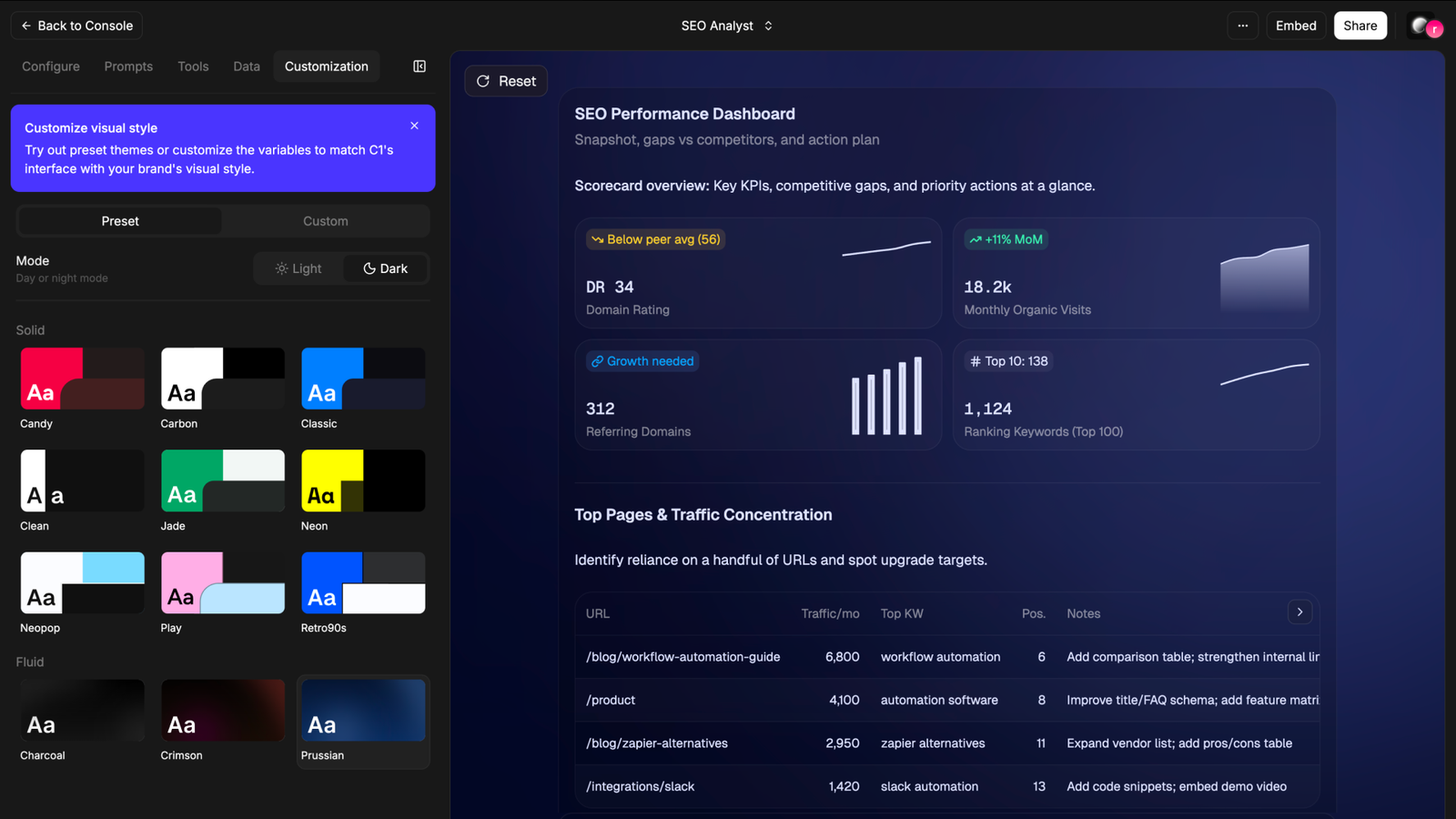Click the slack automation keyword cell
Image resolution: width=1456 pixels, height=819 pixels.
point(929,786)
